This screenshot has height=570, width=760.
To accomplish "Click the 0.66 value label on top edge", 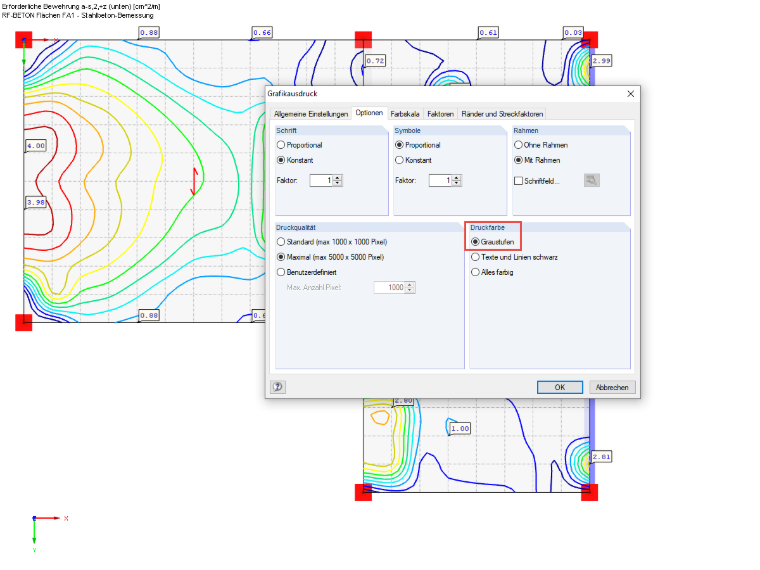I will tap(262, 32).
